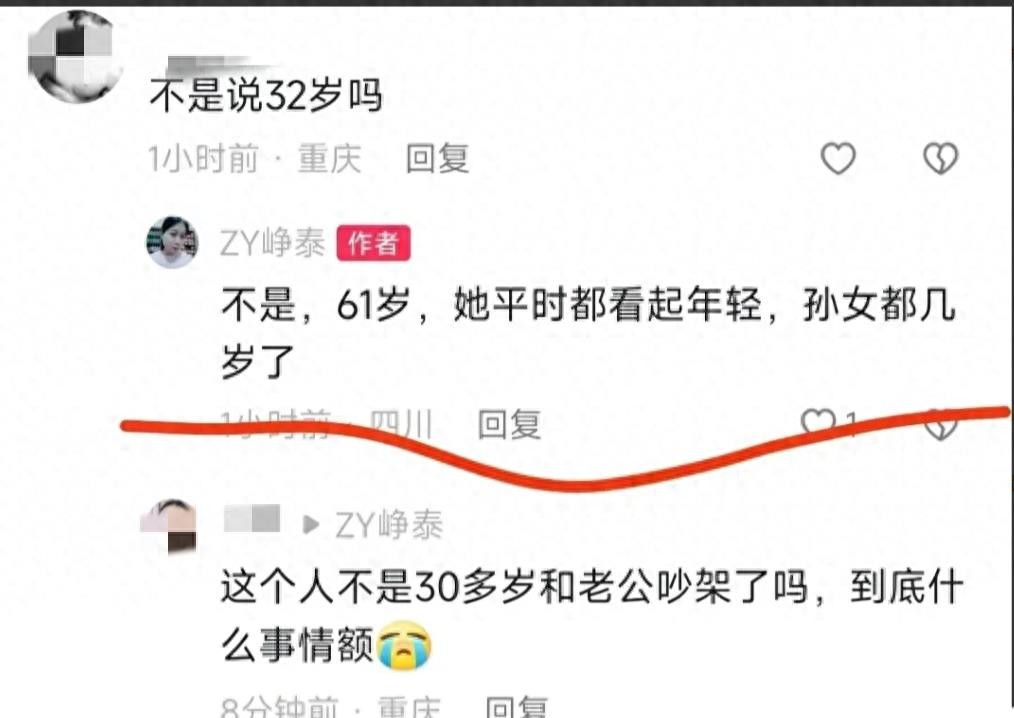1014x718 pixels.
Task: Open the blurred username of third commenter
Action: pyautogui.click(x=252, y=519)
